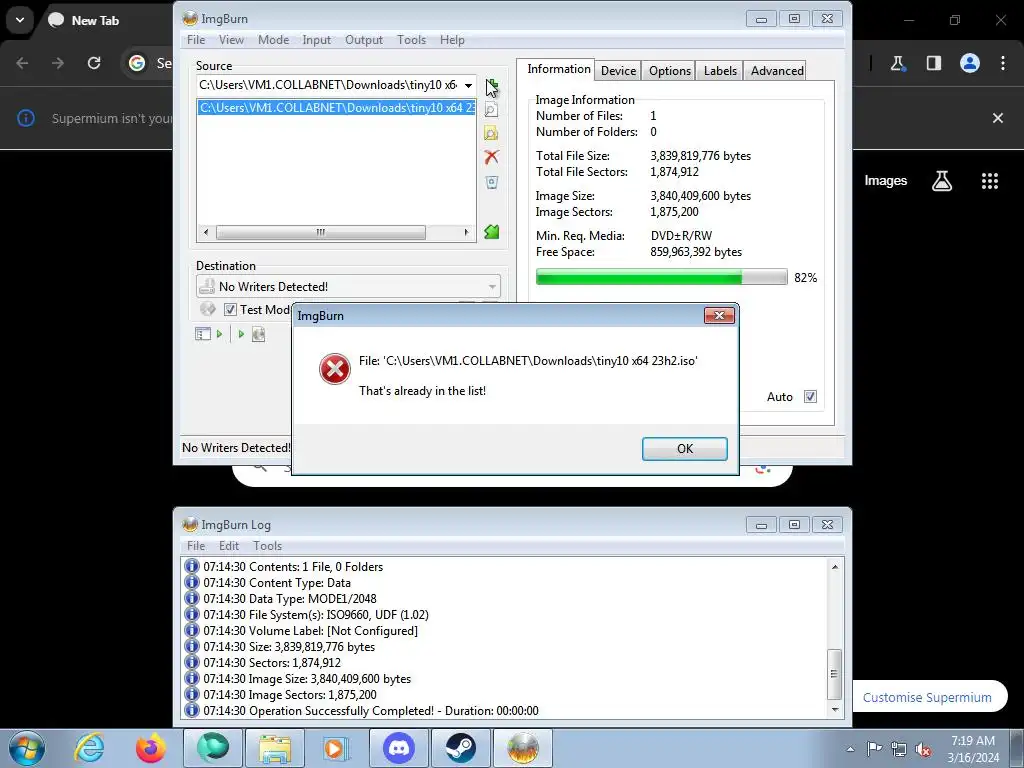Viewport: 1024px width, 768px height.
Task: Click the info icon in Supermium infobar
Action: point(25,118)
